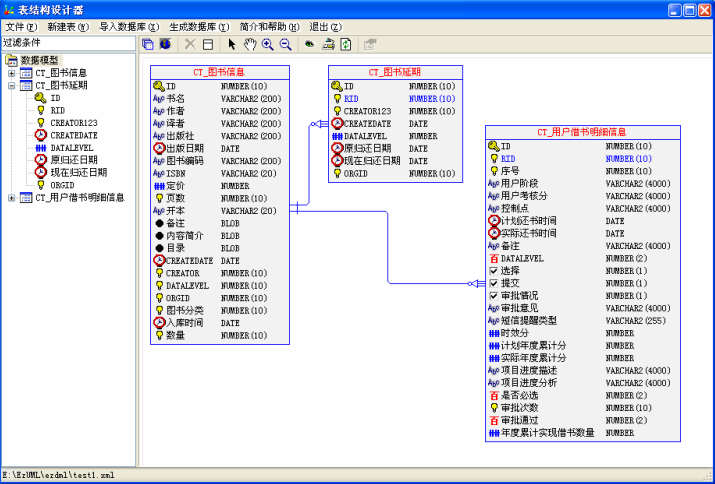The image size is (715, 484).
Task: Collapse the CT_图书延期 tree node
Action: point(12,86)
